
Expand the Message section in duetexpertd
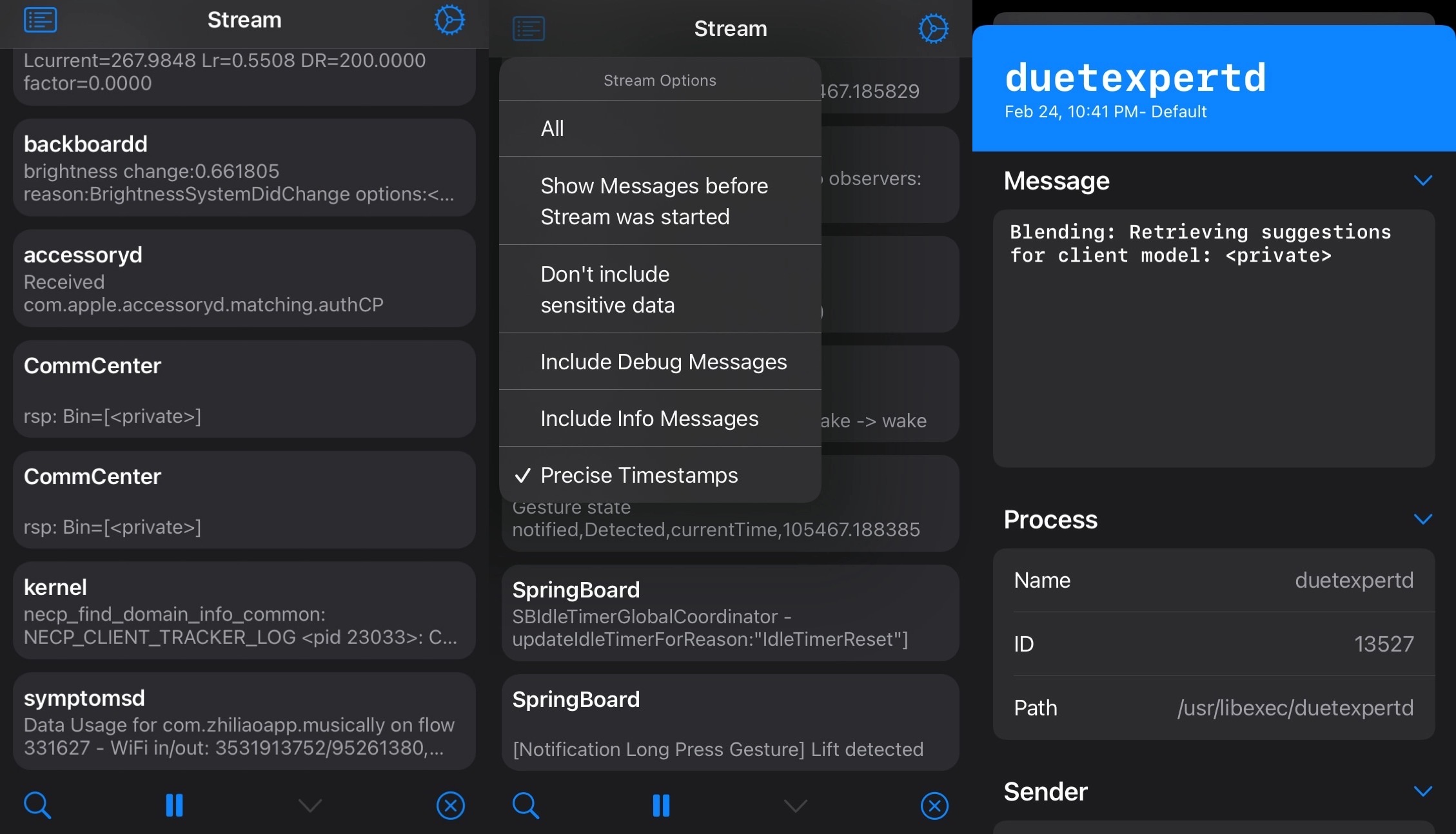point(1430,182)
